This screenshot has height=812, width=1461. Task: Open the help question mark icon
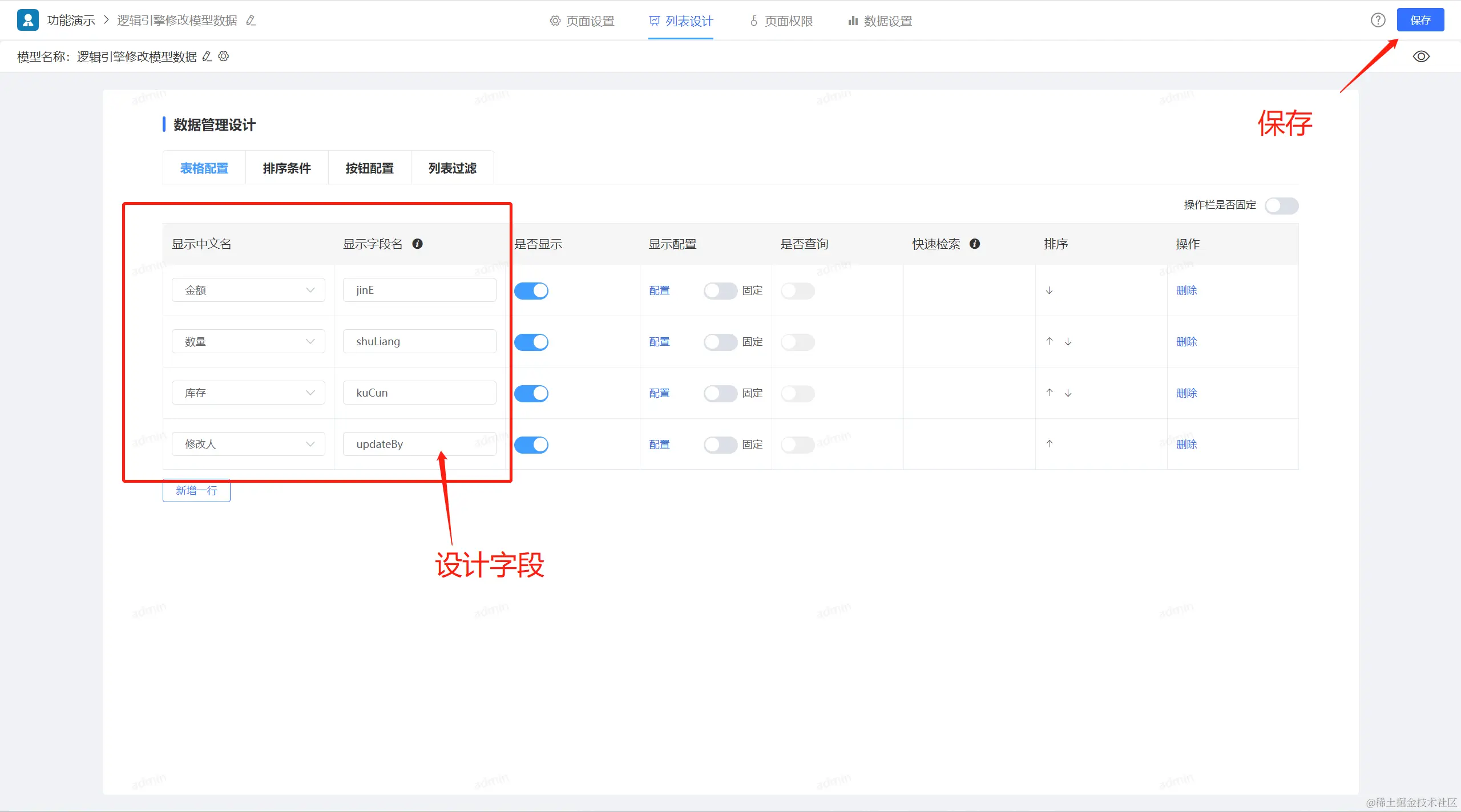pyautogui.click(x=1378, y=21)
